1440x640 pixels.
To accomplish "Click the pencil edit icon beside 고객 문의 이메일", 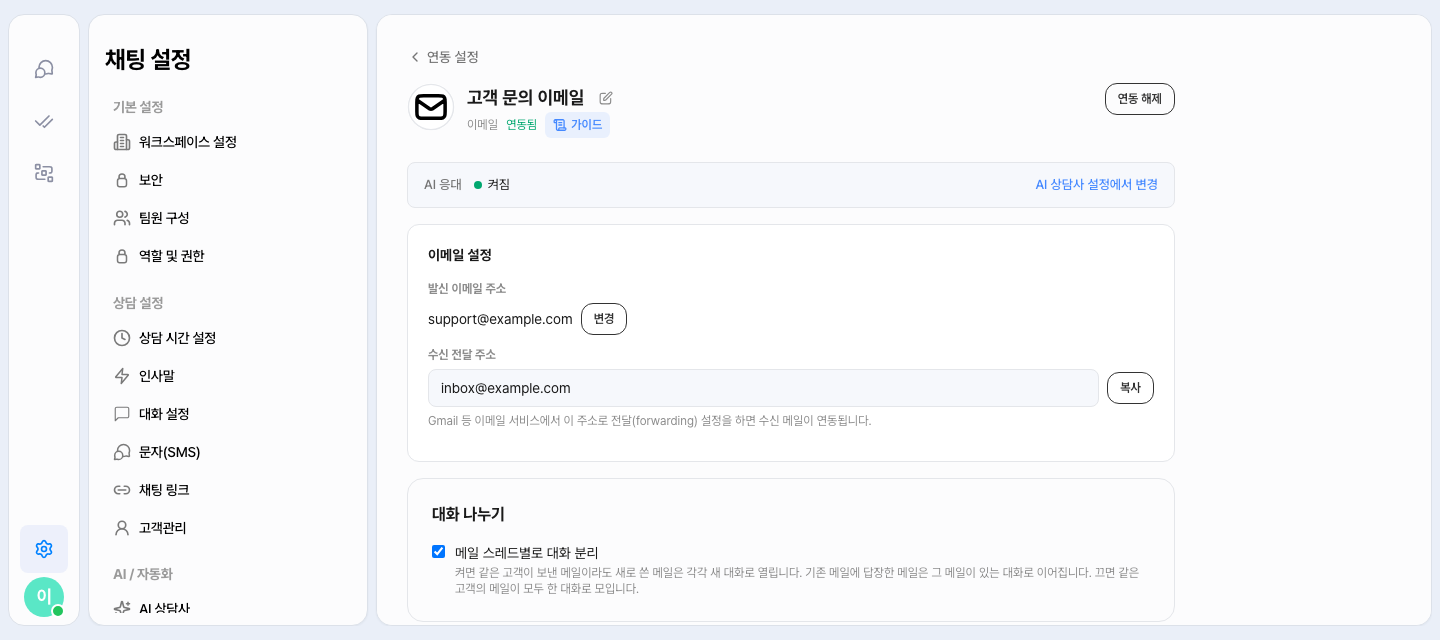I will (606, 98).
